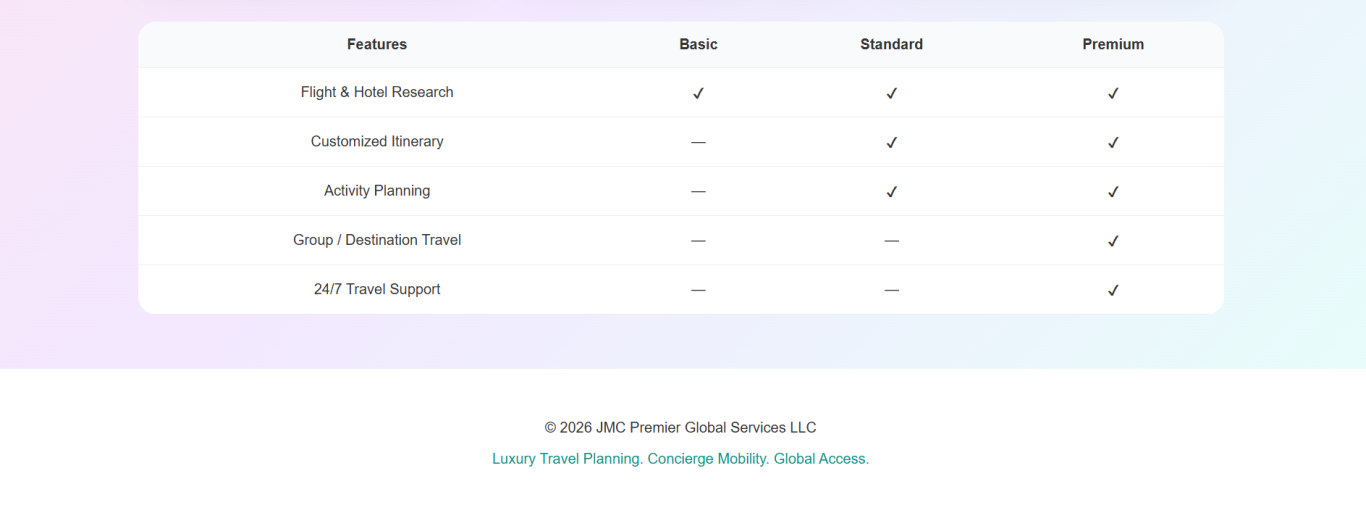Click the Flight & Hotel Research label

[x=377, y=92]
